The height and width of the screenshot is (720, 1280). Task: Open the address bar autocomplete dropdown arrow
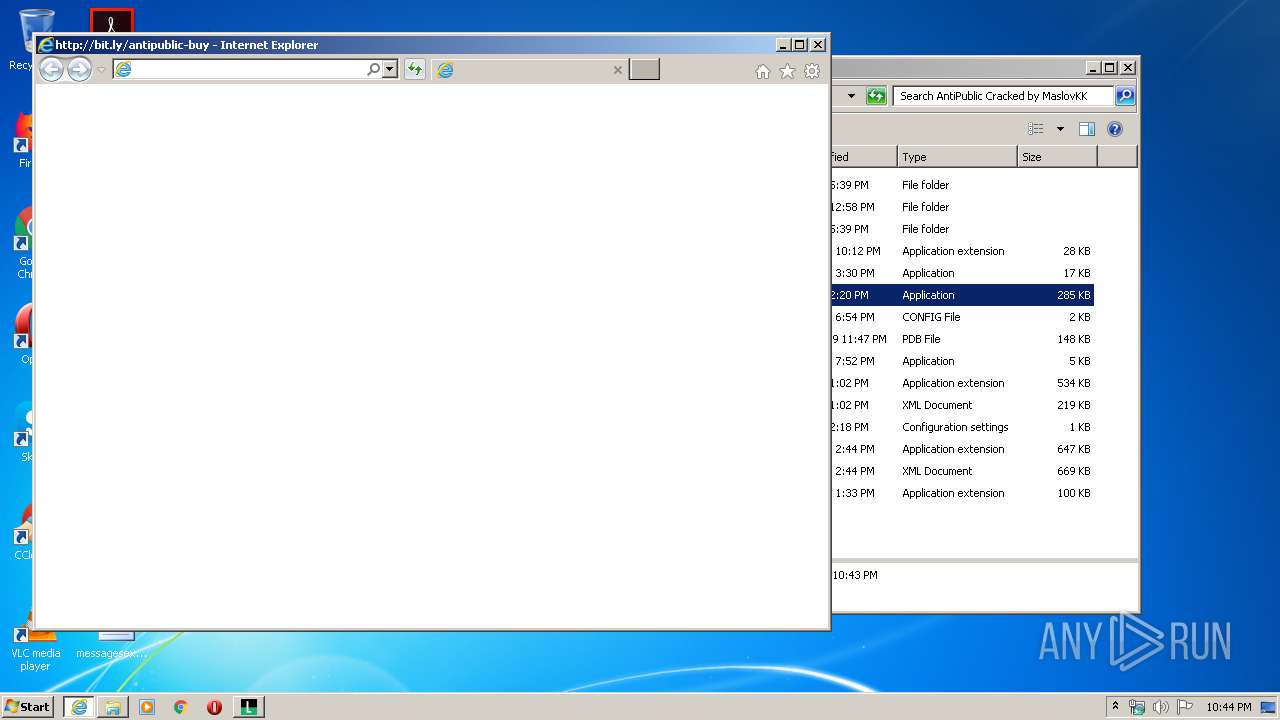(x=390, y=69)
